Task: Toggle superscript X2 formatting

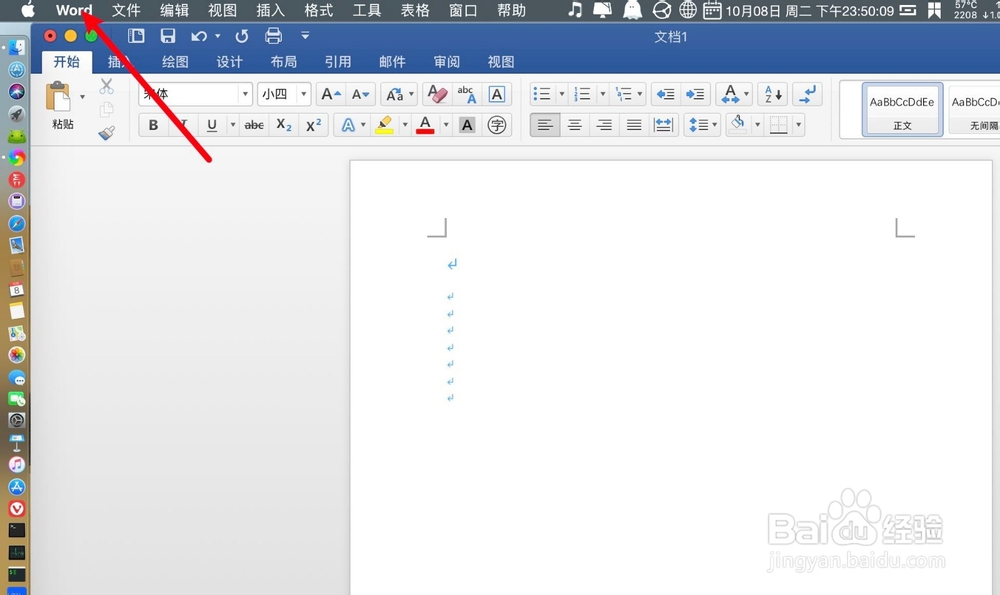Action: (x=313, y=125)
